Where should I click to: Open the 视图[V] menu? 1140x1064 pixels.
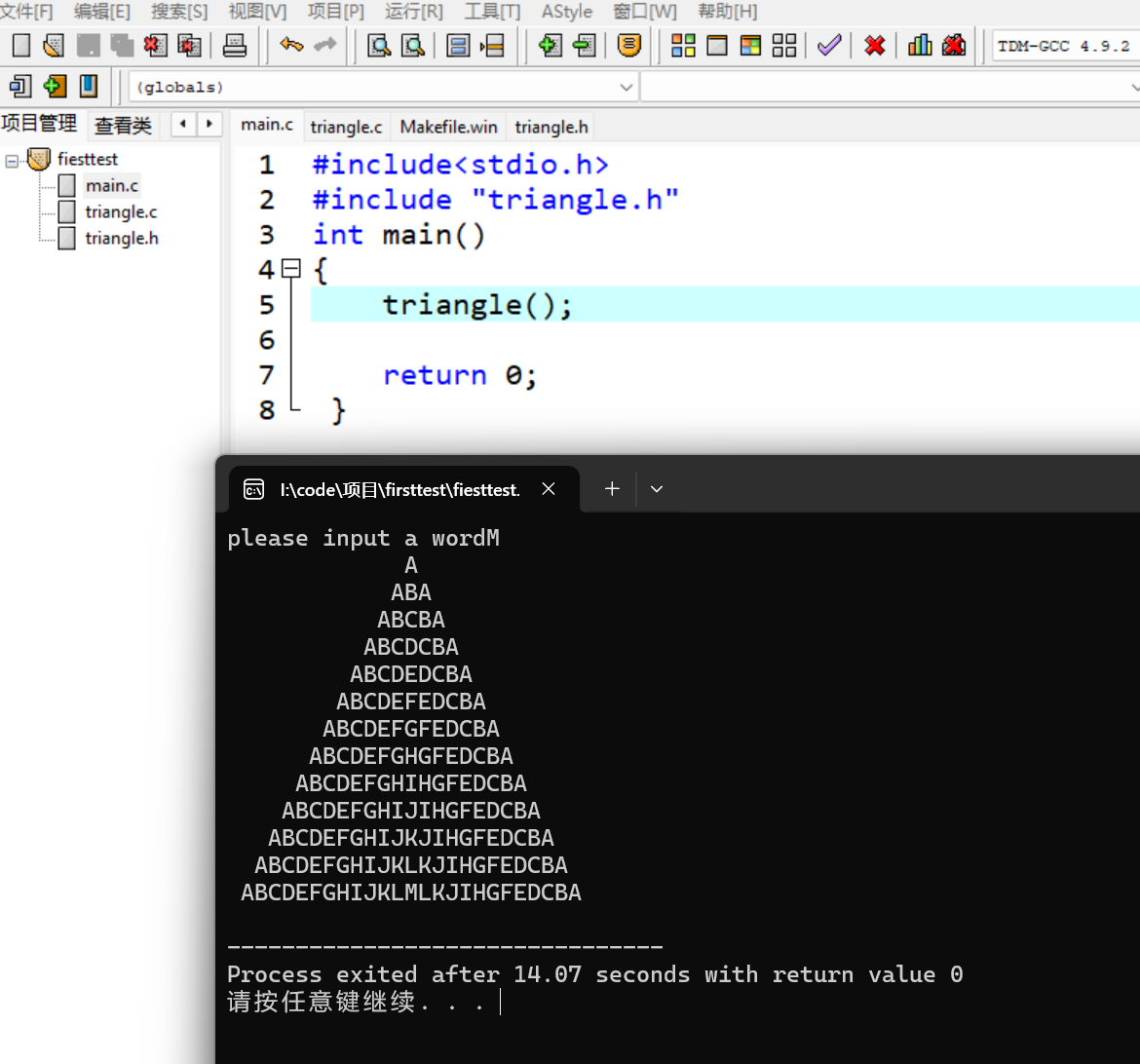point(257,12)
